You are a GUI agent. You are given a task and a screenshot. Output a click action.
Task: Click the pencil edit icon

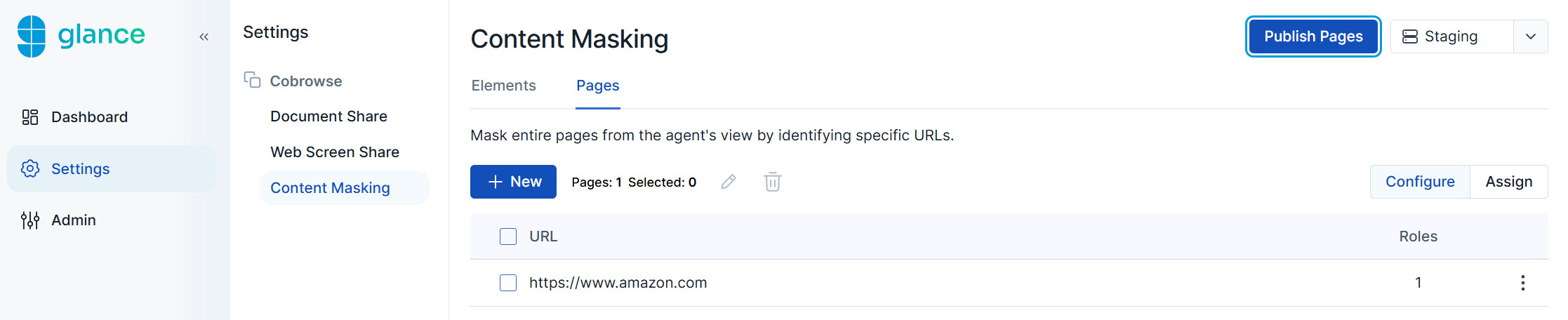pyautogui.click(x=729, y=182)
